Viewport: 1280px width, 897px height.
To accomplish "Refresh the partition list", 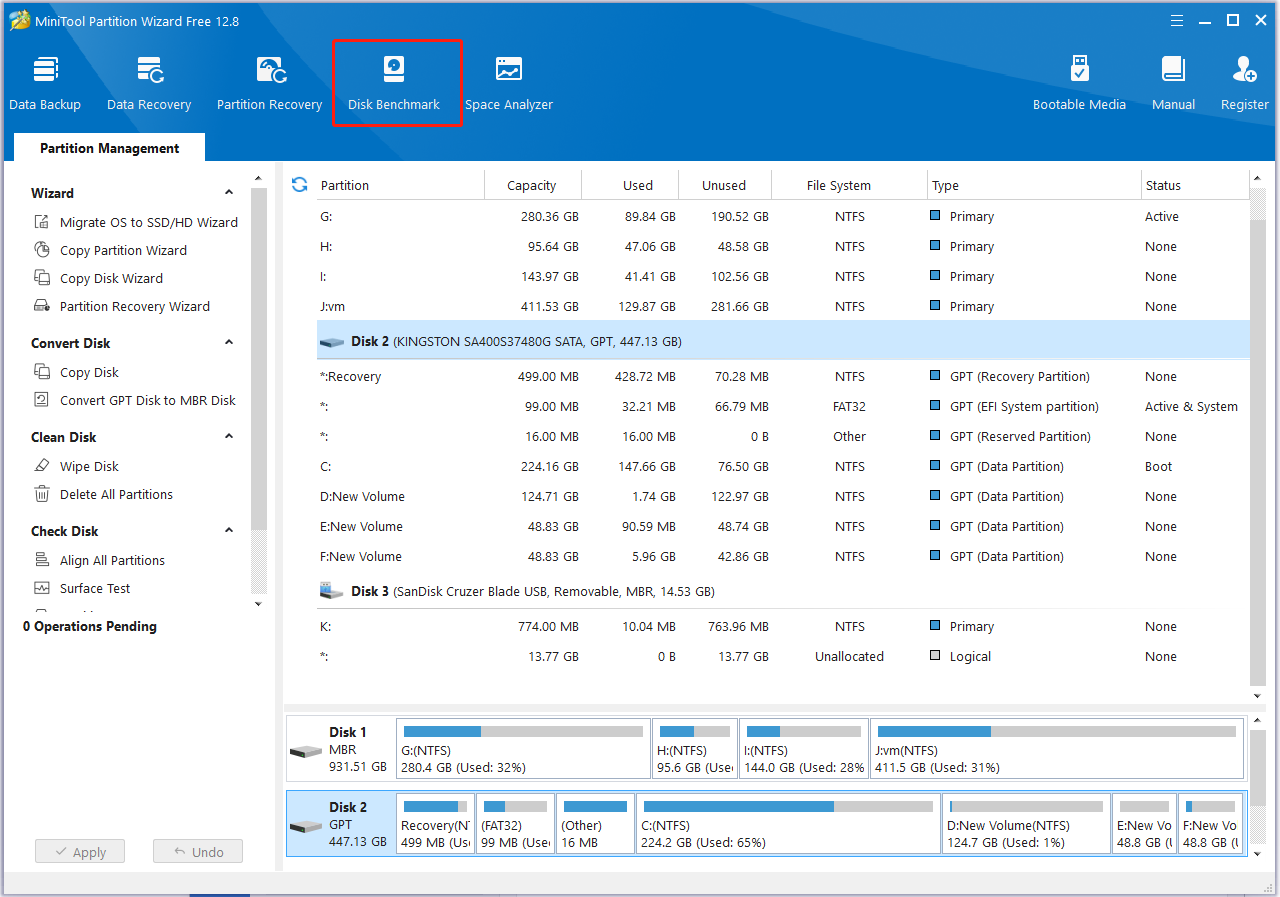I will [x=299, y=185].
